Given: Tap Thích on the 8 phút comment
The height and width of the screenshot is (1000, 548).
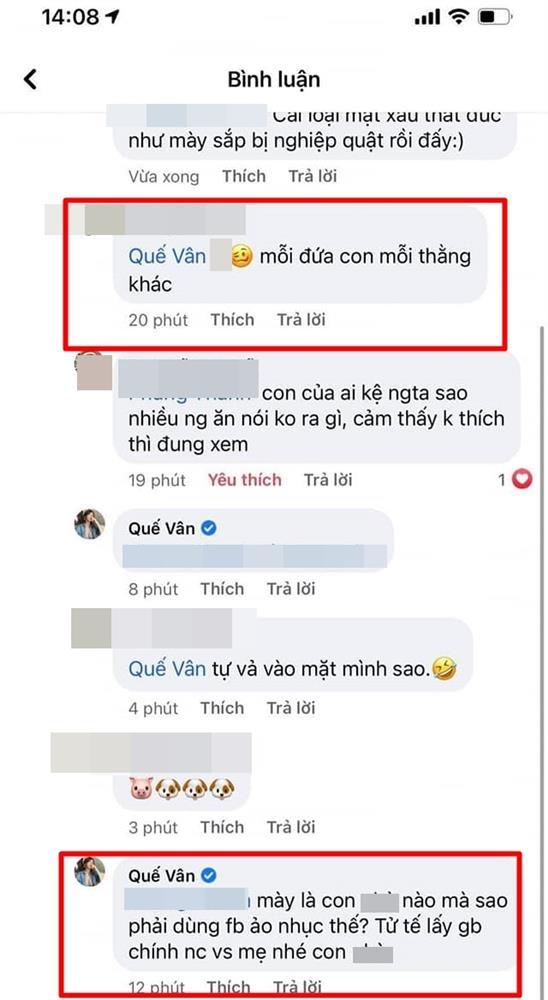Looking at the screenshot, I should 222,589.
